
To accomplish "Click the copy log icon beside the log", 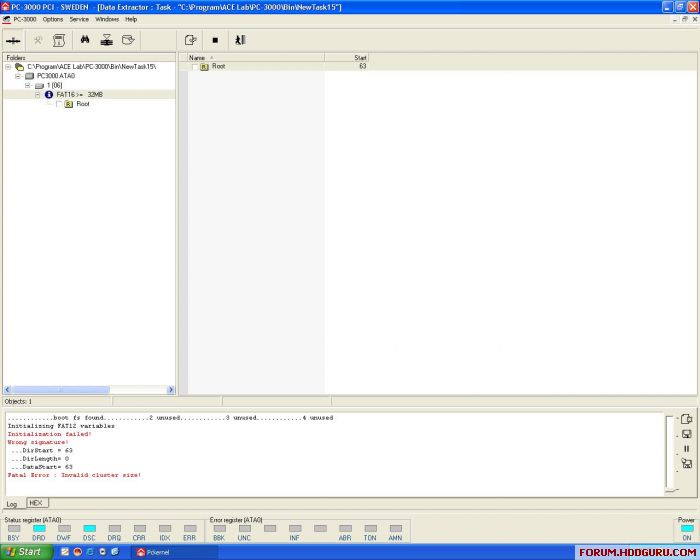I will coord(687,419).
